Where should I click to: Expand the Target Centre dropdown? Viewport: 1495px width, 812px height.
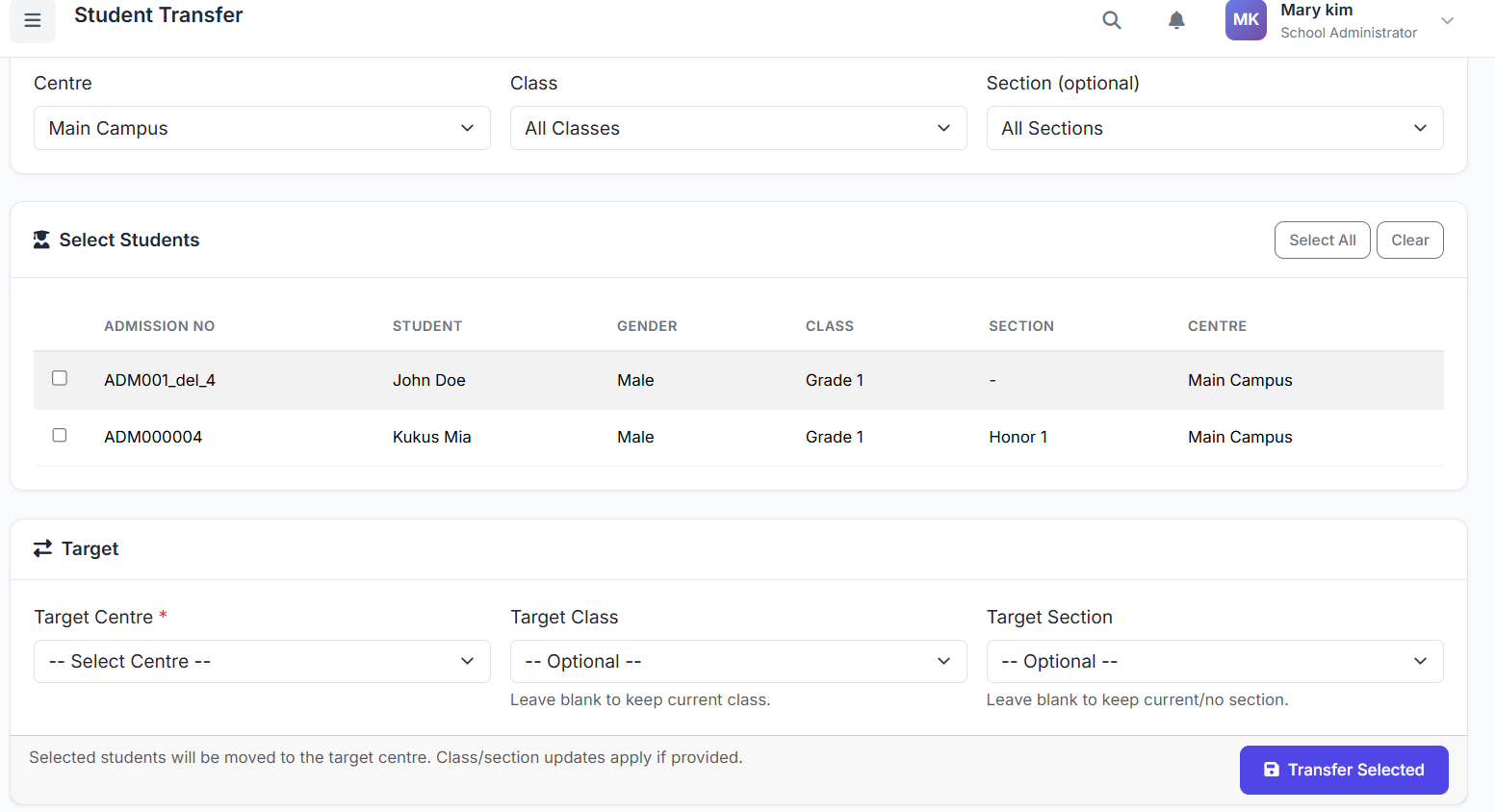click(262, 661)
